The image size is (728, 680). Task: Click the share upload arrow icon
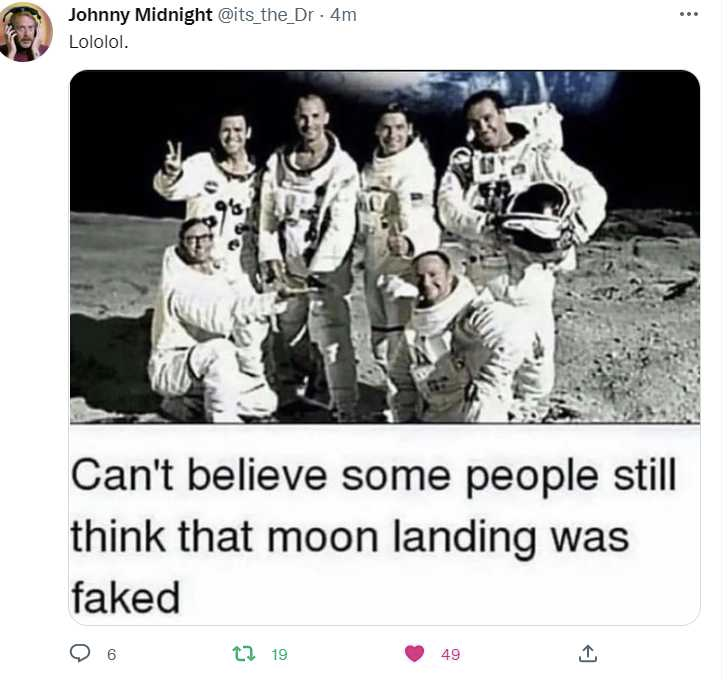click(588, 653)
